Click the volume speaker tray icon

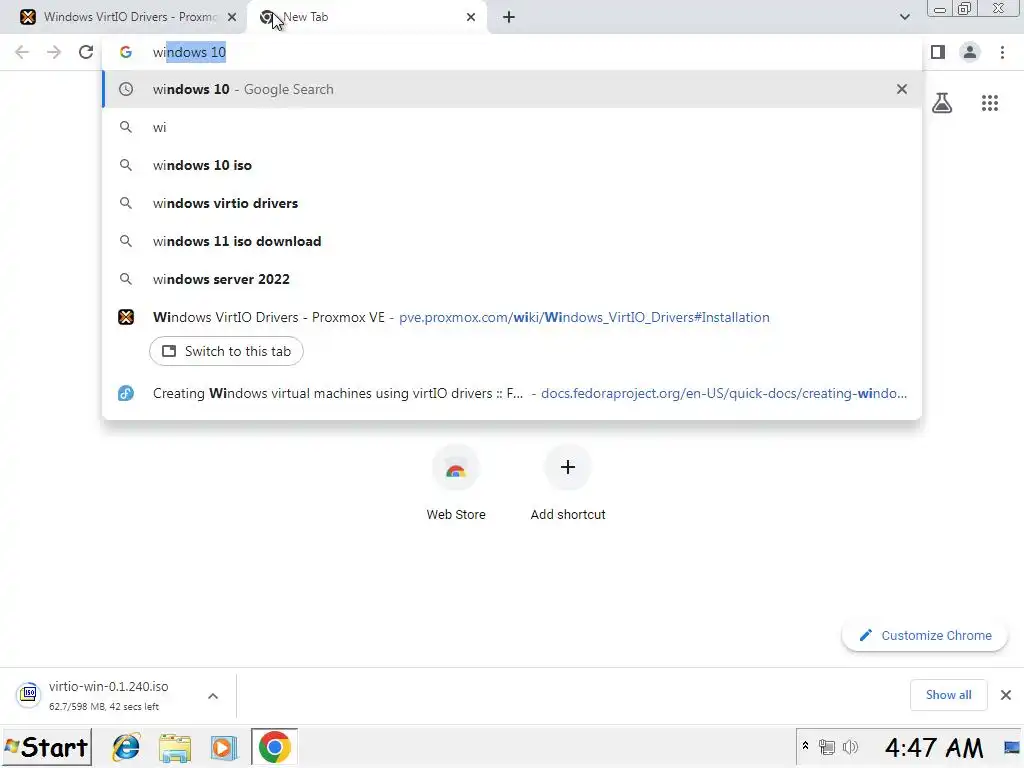(x=850, y=747)
